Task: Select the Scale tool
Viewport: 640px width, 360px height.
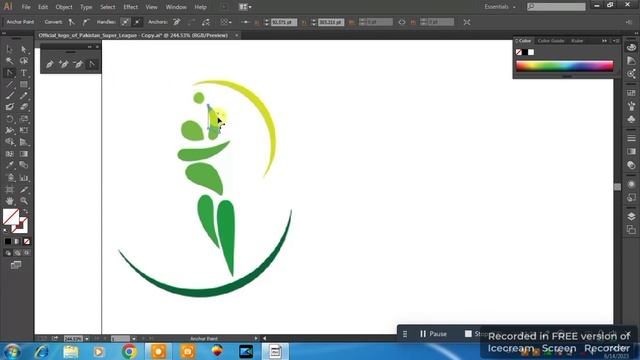Action: [24, 119]
